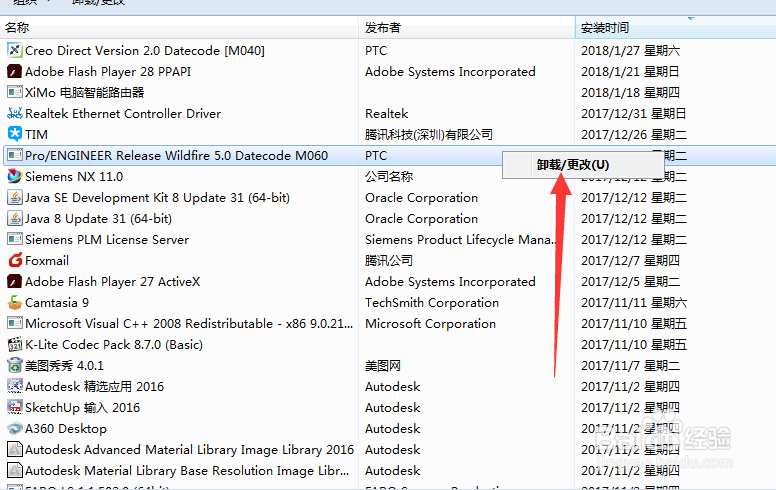Click the Siemens NX 11.0 icon
The image size is (776, 490).
pyautogui.click(x=15, y=177)
